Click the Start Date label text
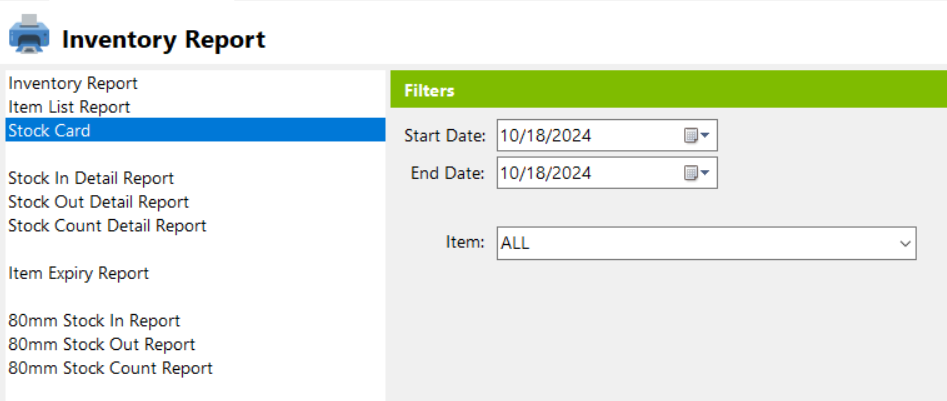 coord(445,136)
